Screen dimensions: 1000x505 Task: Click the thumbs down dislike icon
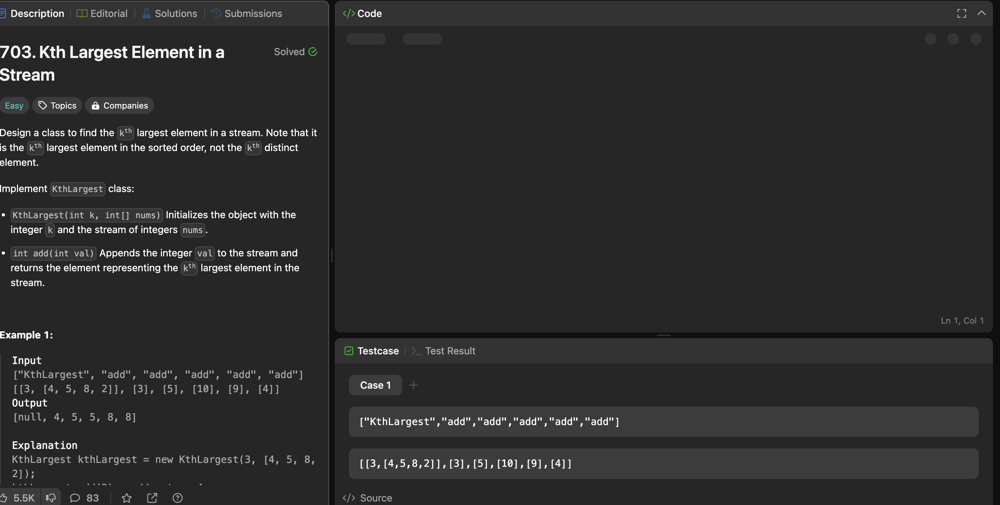(51, 497)
